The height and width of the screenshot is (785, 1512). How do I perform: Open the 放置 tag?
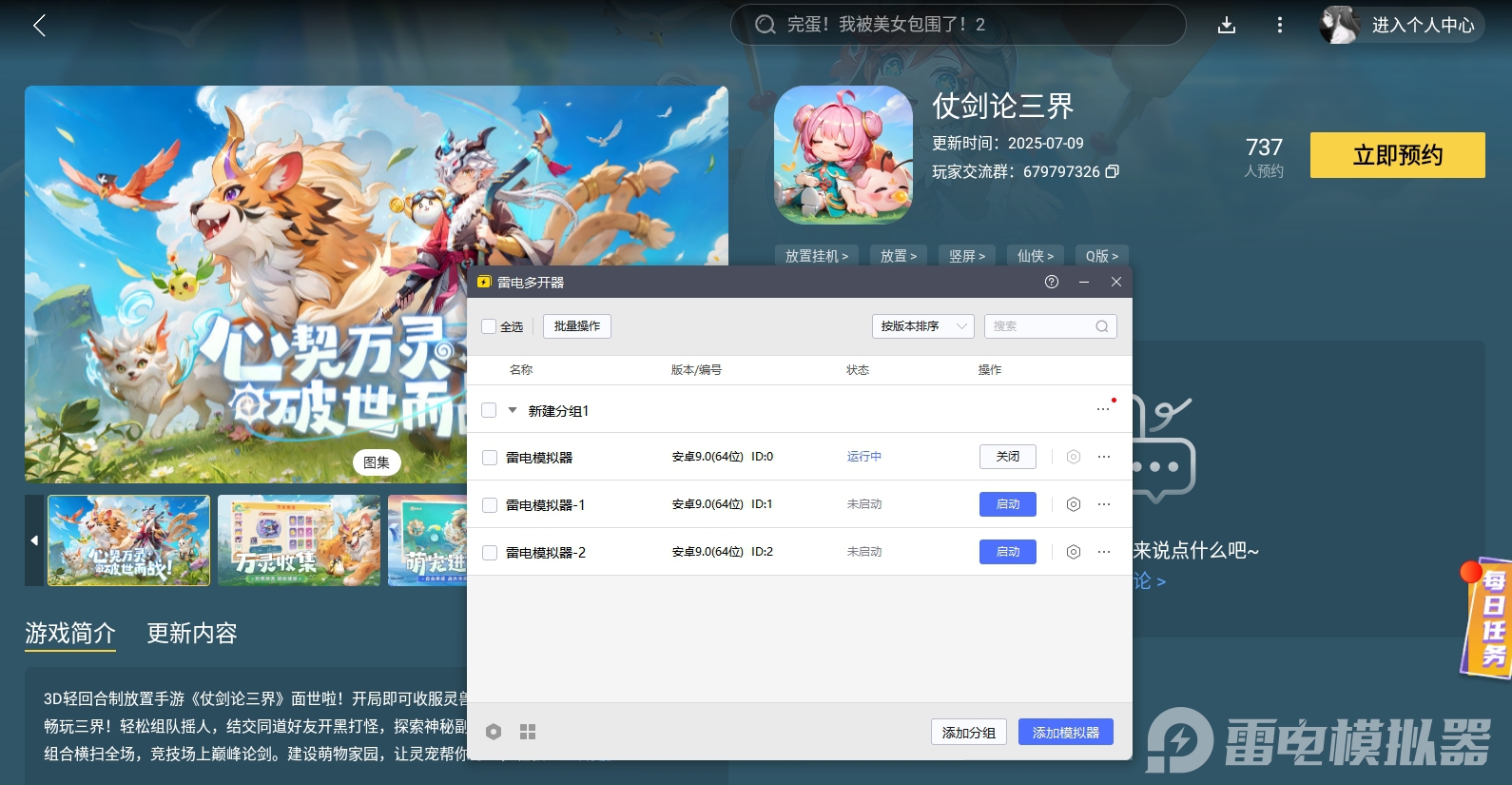[899, 256]
